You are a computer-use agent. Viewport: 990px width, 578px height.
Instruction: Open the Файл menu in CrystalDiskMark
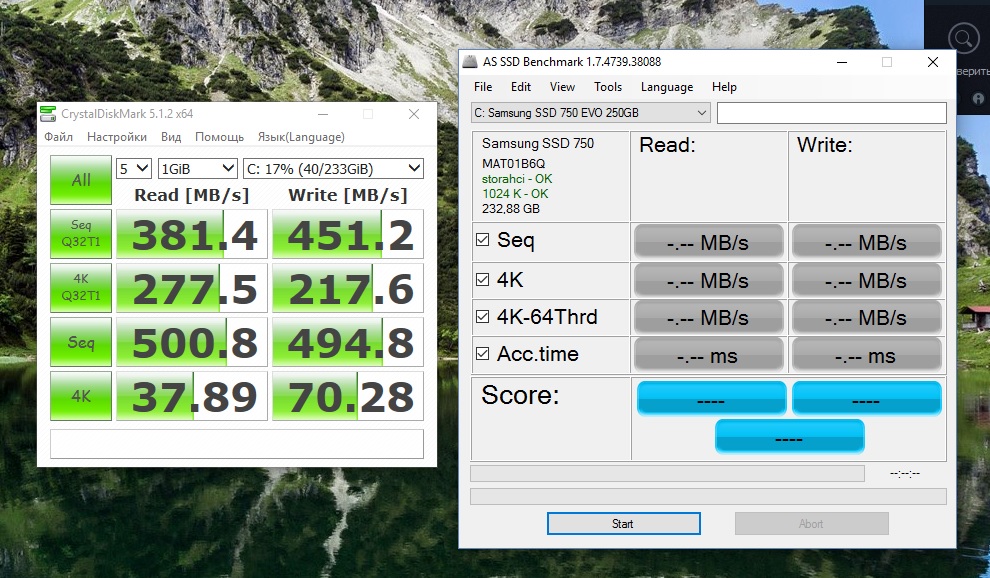click(x=58, y=137)
